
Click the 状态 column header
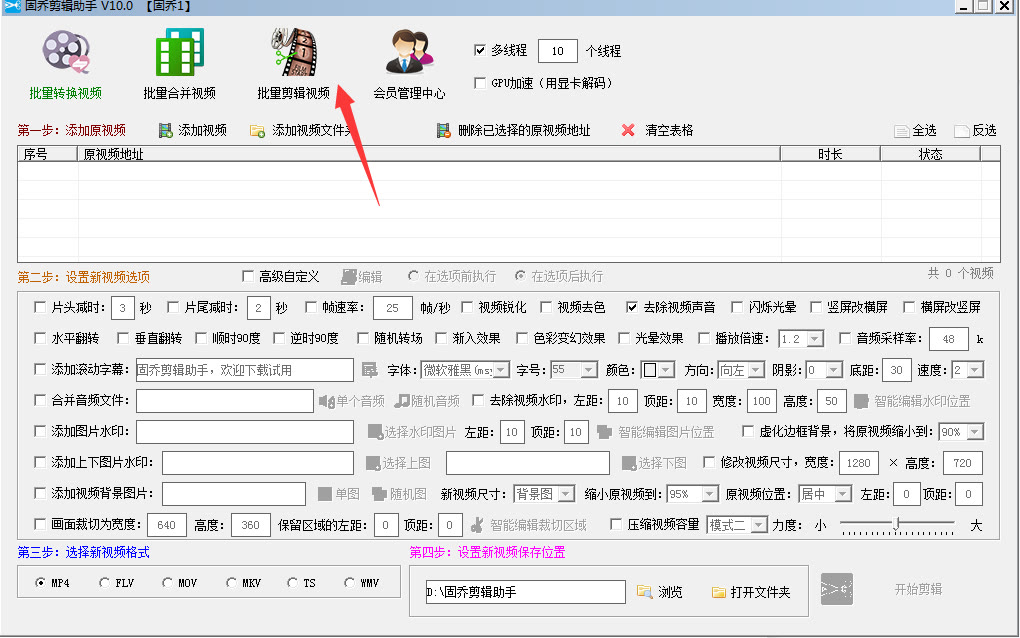(x=930, y=154)
